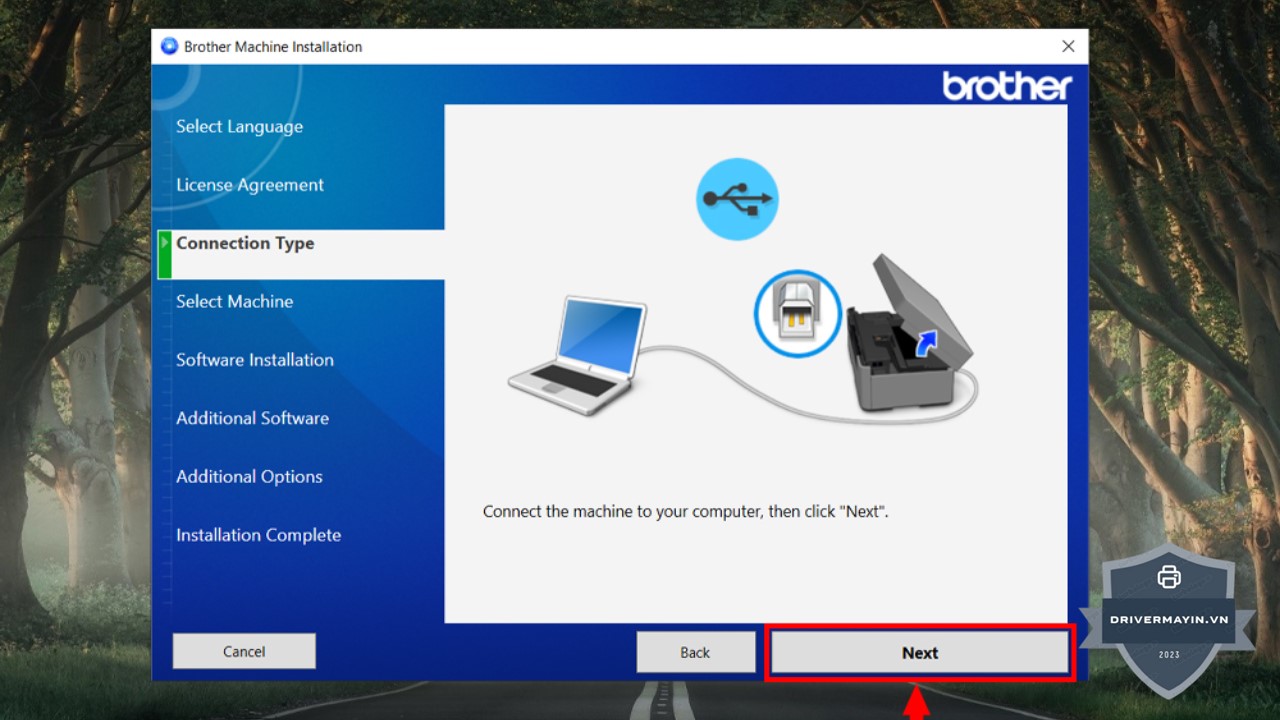
Task: Open the License Agreement step
Action: (x=250, y=185)
